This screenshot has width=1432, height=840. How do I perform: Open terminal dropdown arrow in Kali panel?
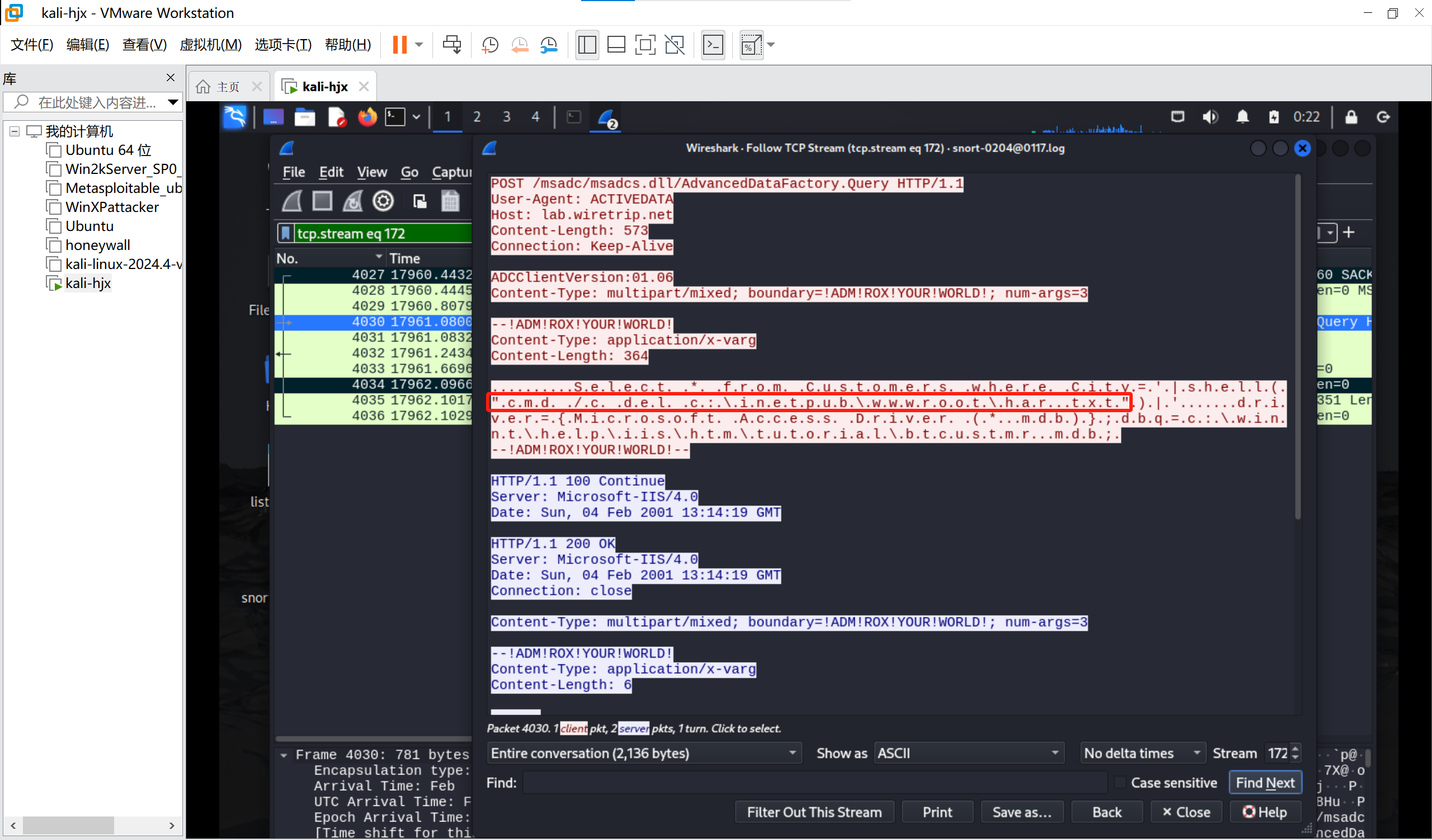click(417, 117)
